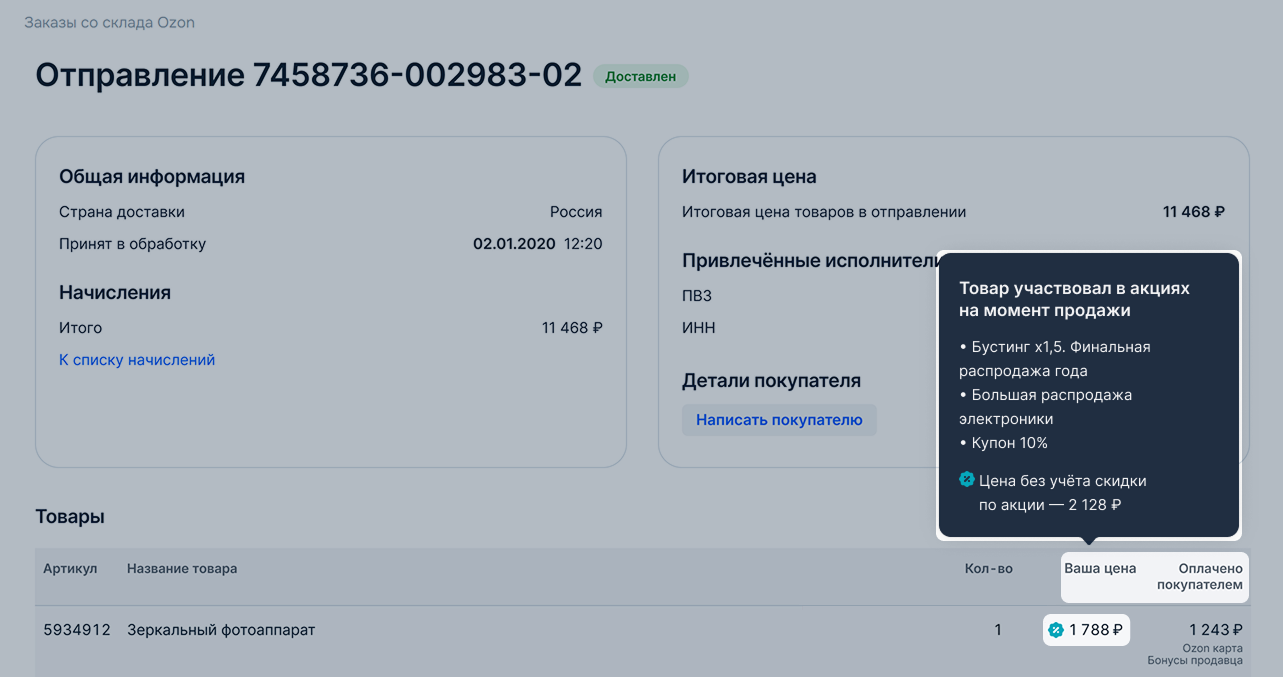1283x677 pixels.
Task: Click the 'ПВЗ' row label
Action: (697, 296)
